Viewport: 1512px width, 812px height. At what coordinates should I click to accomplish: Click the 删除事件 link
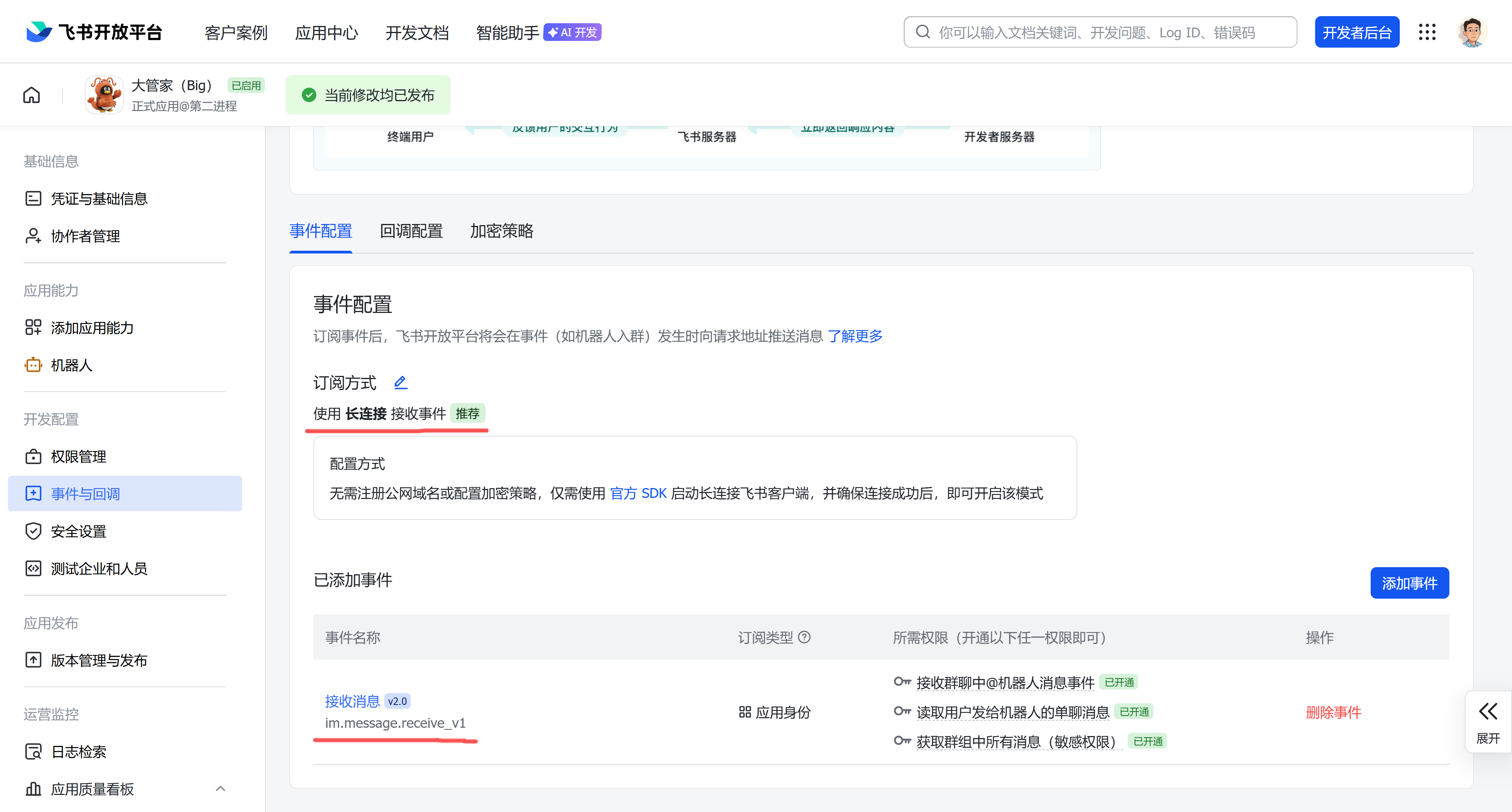click(x=1334, y=712)
